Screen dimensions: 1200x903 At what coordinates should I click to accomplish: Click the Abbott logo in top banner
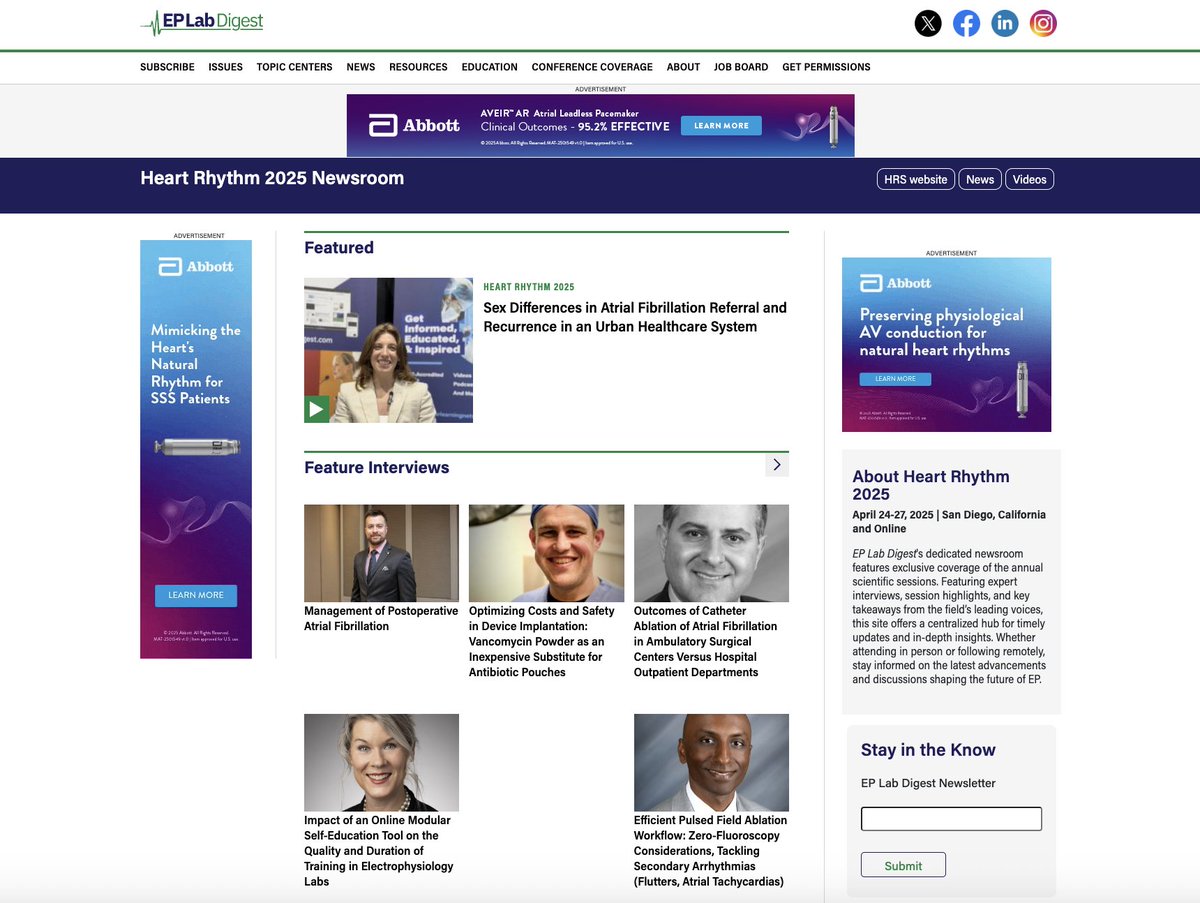pos(414,125)
